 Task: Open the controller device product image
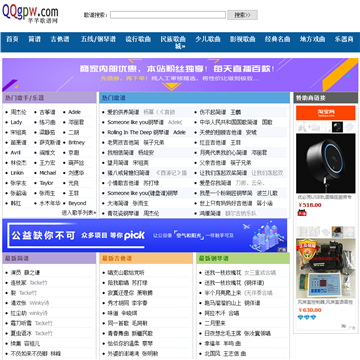pos(326,268)
